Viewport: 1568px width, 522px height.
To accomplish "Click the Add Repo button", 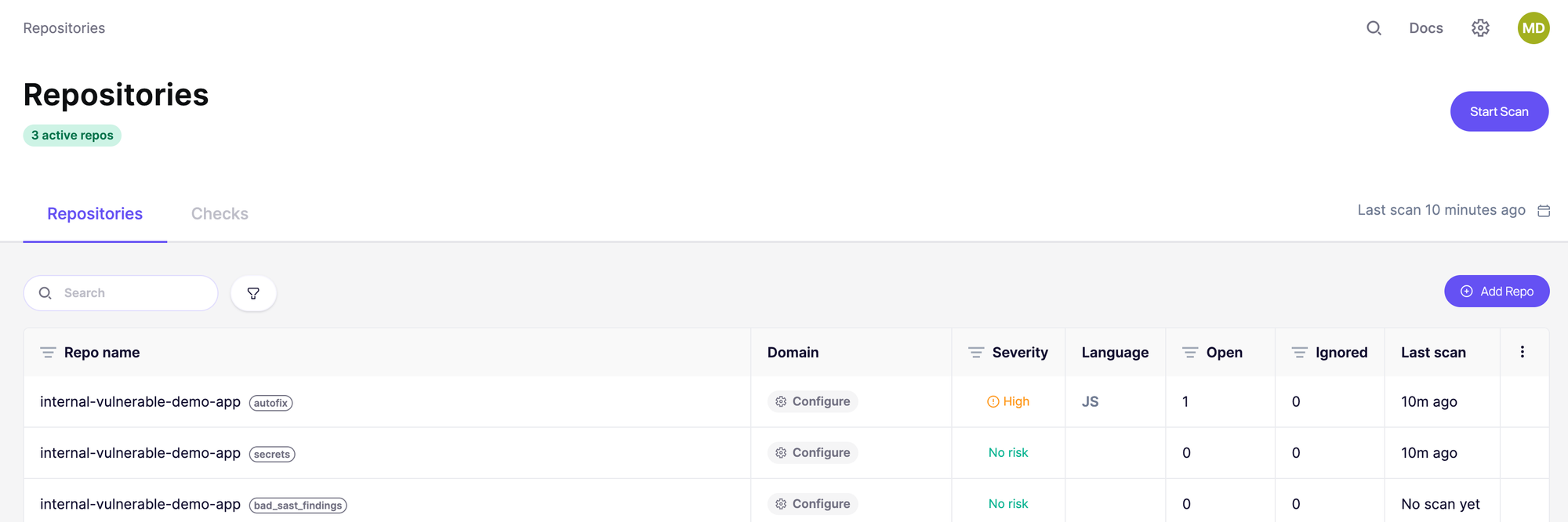I will 1497,292.
